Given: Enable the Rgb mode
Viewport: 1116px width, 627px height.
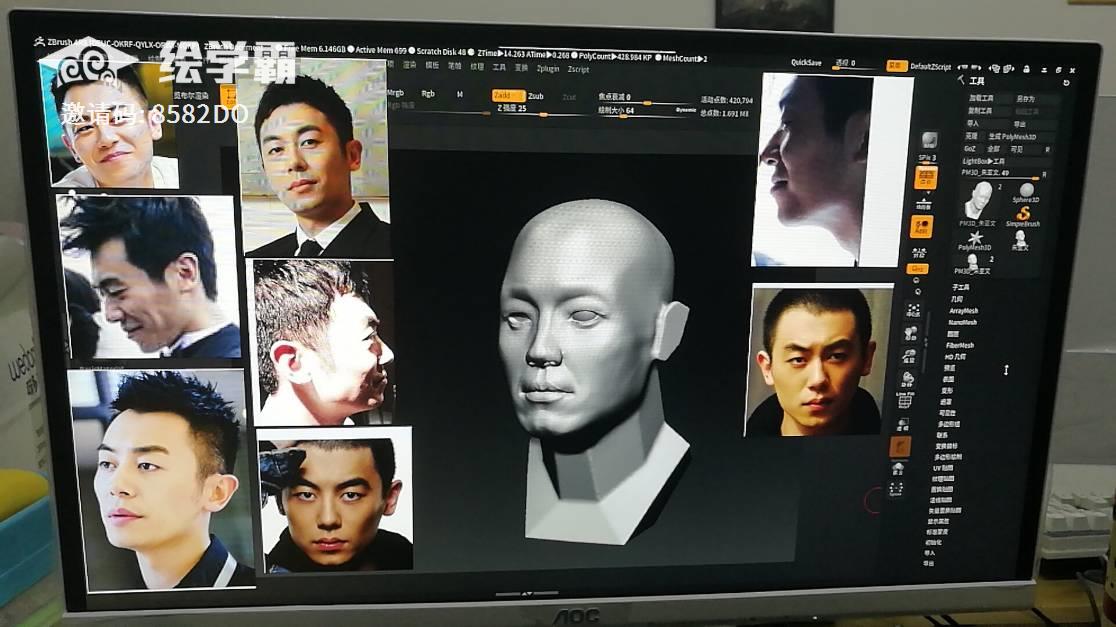Looking at the screenshot, I should [428, 93].
